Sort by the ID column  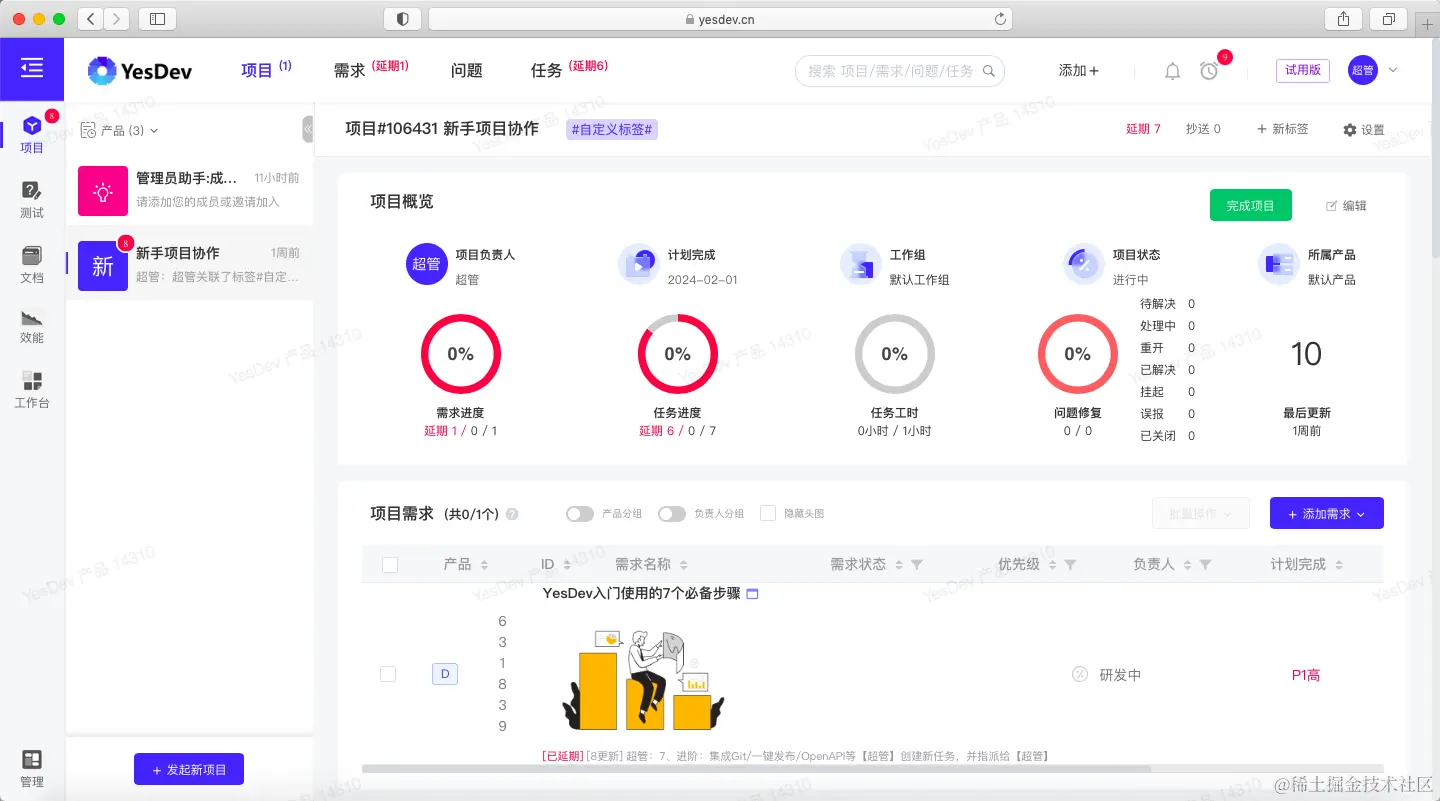point(567,565)
